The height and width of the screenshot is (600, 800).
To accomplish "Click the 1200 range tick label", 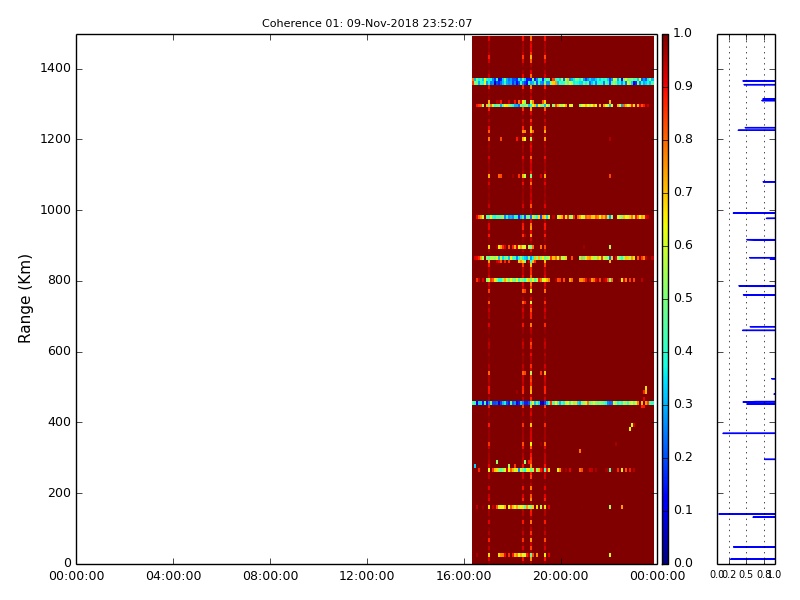I will [x=56, y=139].
